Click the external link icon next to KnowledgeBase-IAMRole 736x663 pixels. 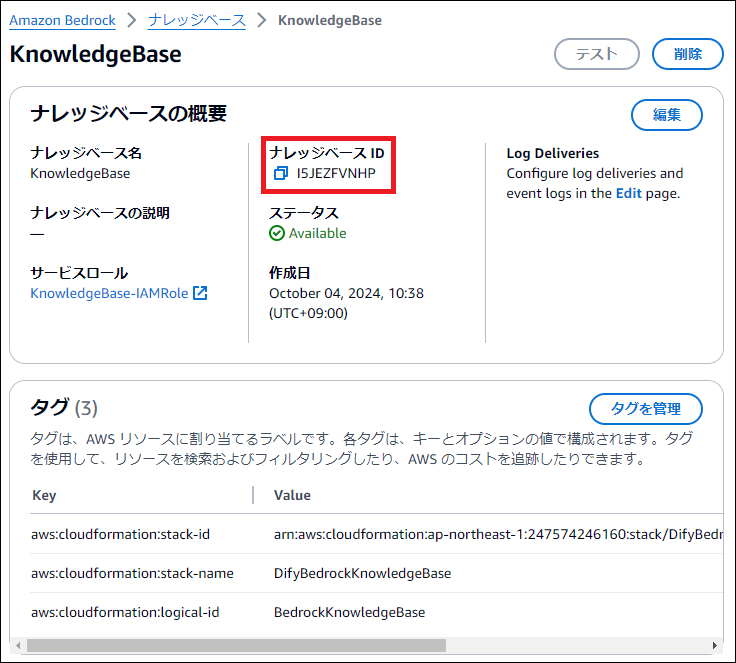click(x=200, y=293)
